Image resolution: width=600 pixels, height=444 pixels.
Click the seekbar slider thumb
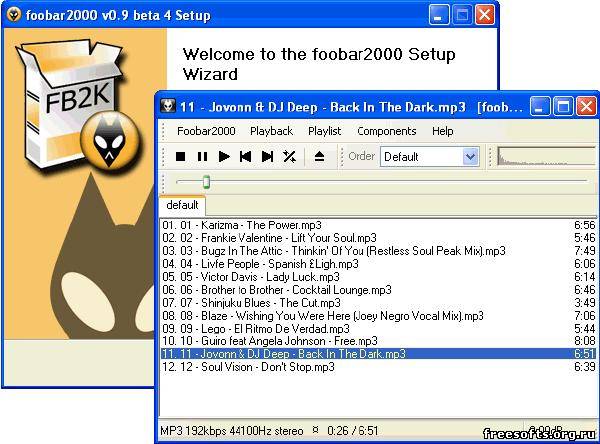coord(206,182)
